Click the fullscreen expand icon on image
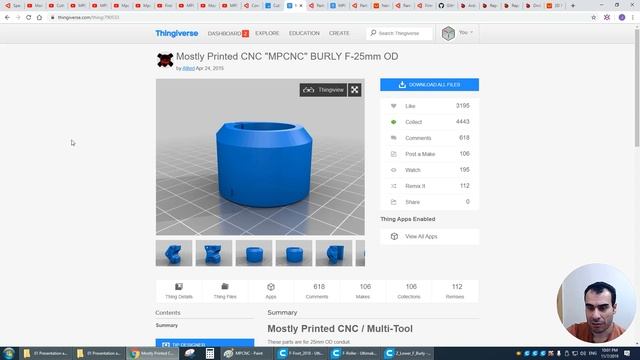The height and width of the screenshot is (360, 640). pyautogui.click(x=355, y=90)
